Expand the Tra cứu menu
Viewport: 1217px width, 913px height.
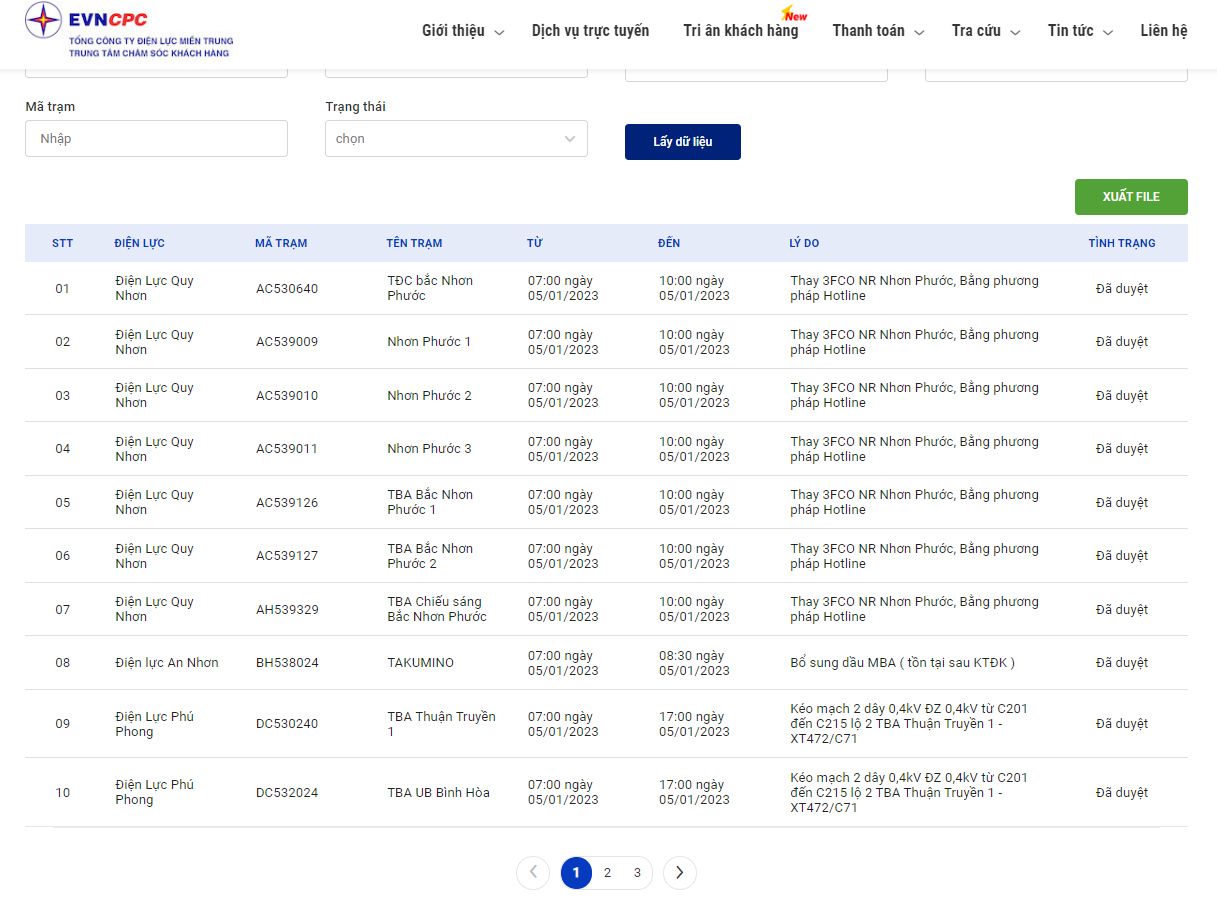[x=985, y=31]
